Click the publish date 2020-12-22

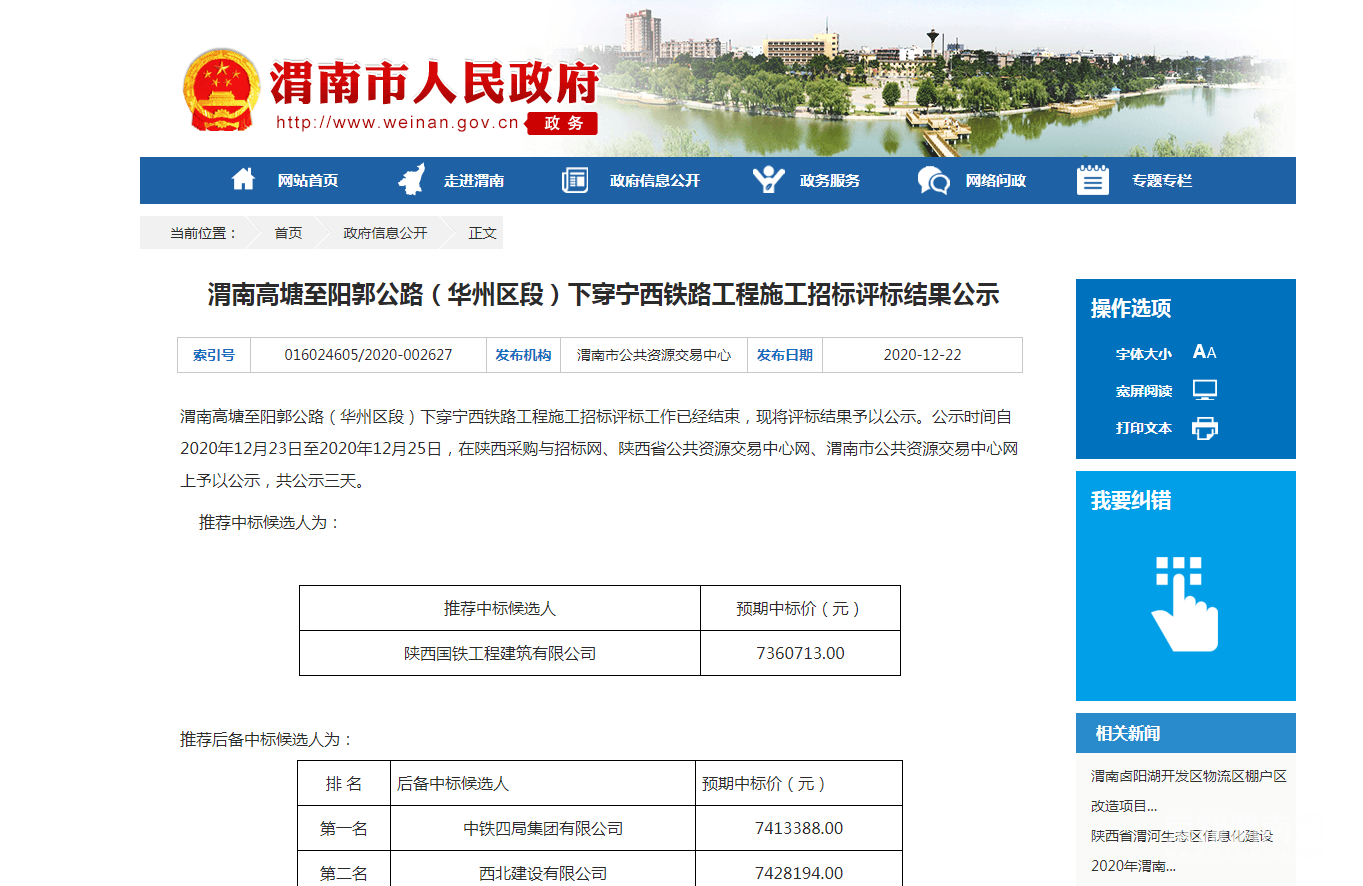[x=923, y=355]
